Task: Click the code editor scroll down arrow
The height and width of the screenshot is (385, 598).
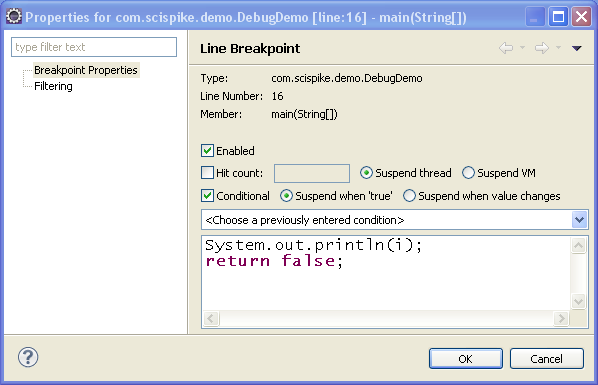Action: coord(578,301)
